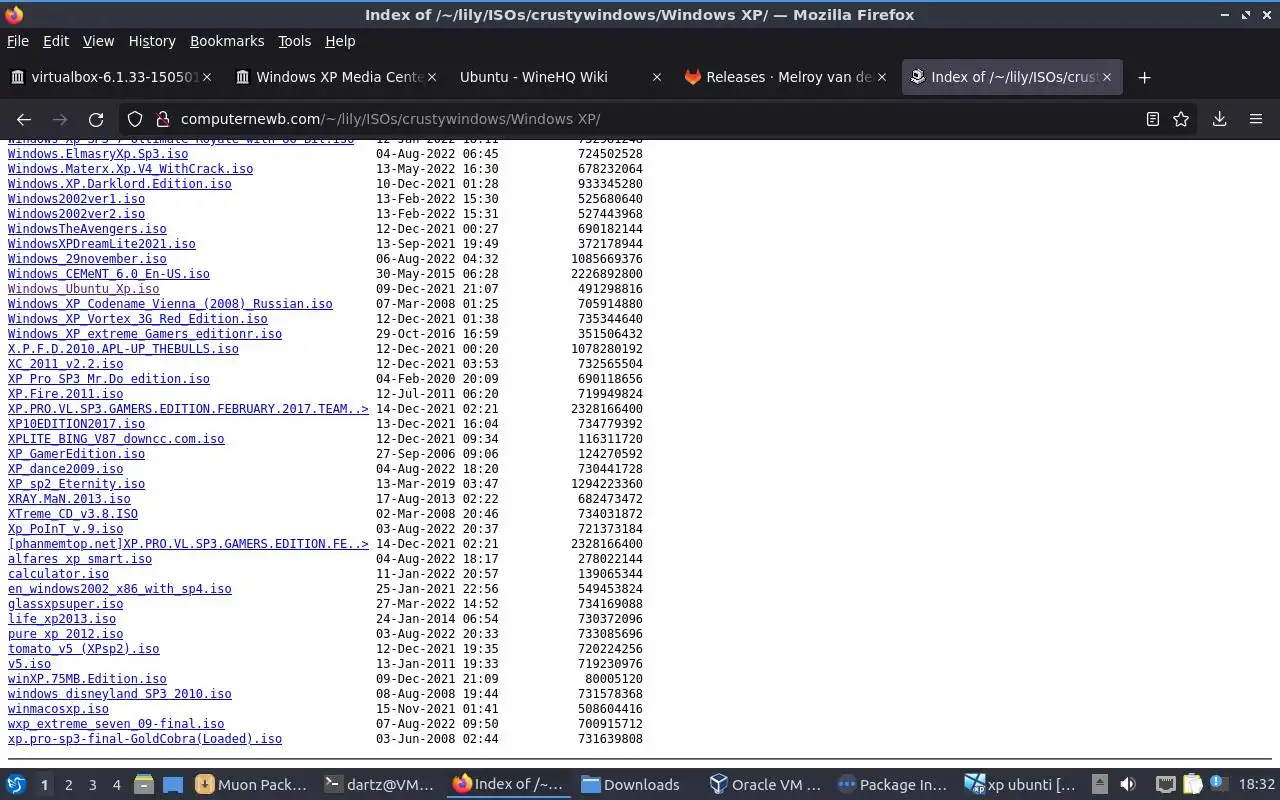Switch to workspace 2
1280x800 pixels.
point(68,785)
